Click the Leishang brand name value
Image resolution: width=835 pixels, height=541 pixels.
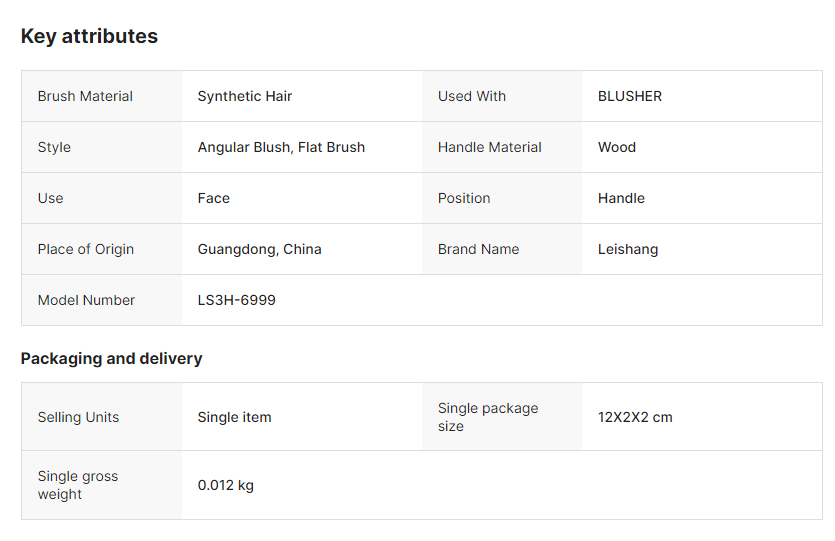click(x=628, y=249)
